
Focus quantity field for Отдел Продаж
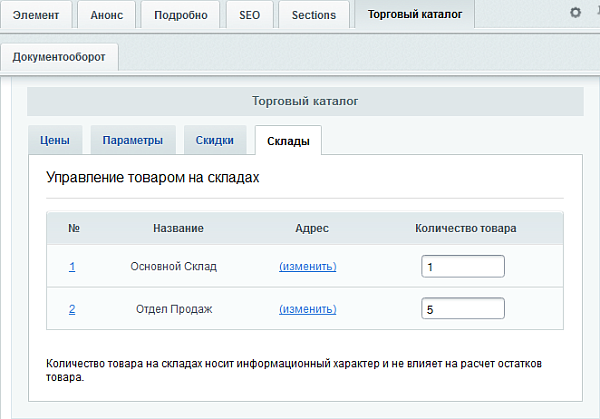pos(462,309)
